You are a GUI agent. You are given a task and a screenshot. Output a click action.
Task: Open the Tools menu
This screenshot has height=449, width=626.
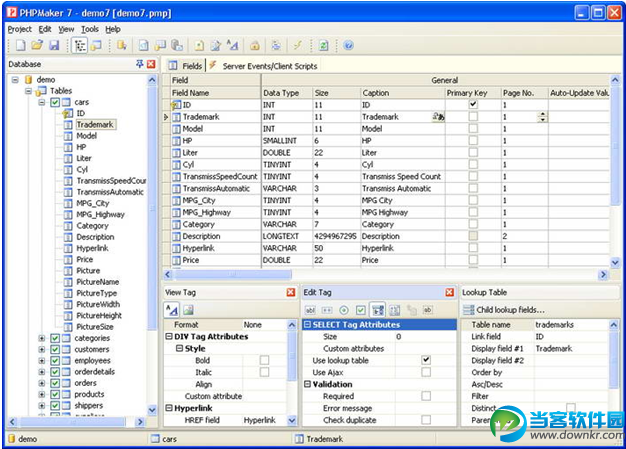coord(90,29)
